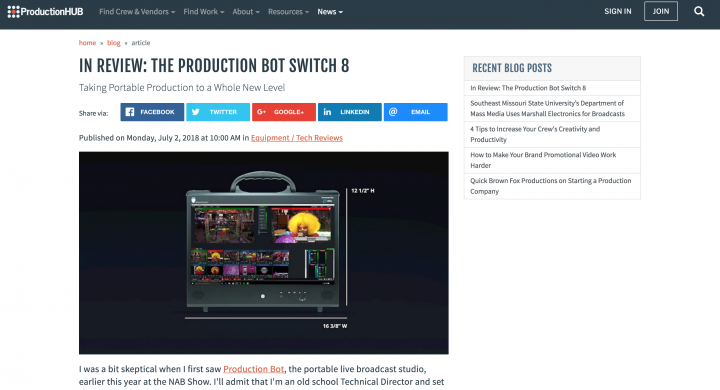
Task: Share article via Email button
Action: (416, 112)
